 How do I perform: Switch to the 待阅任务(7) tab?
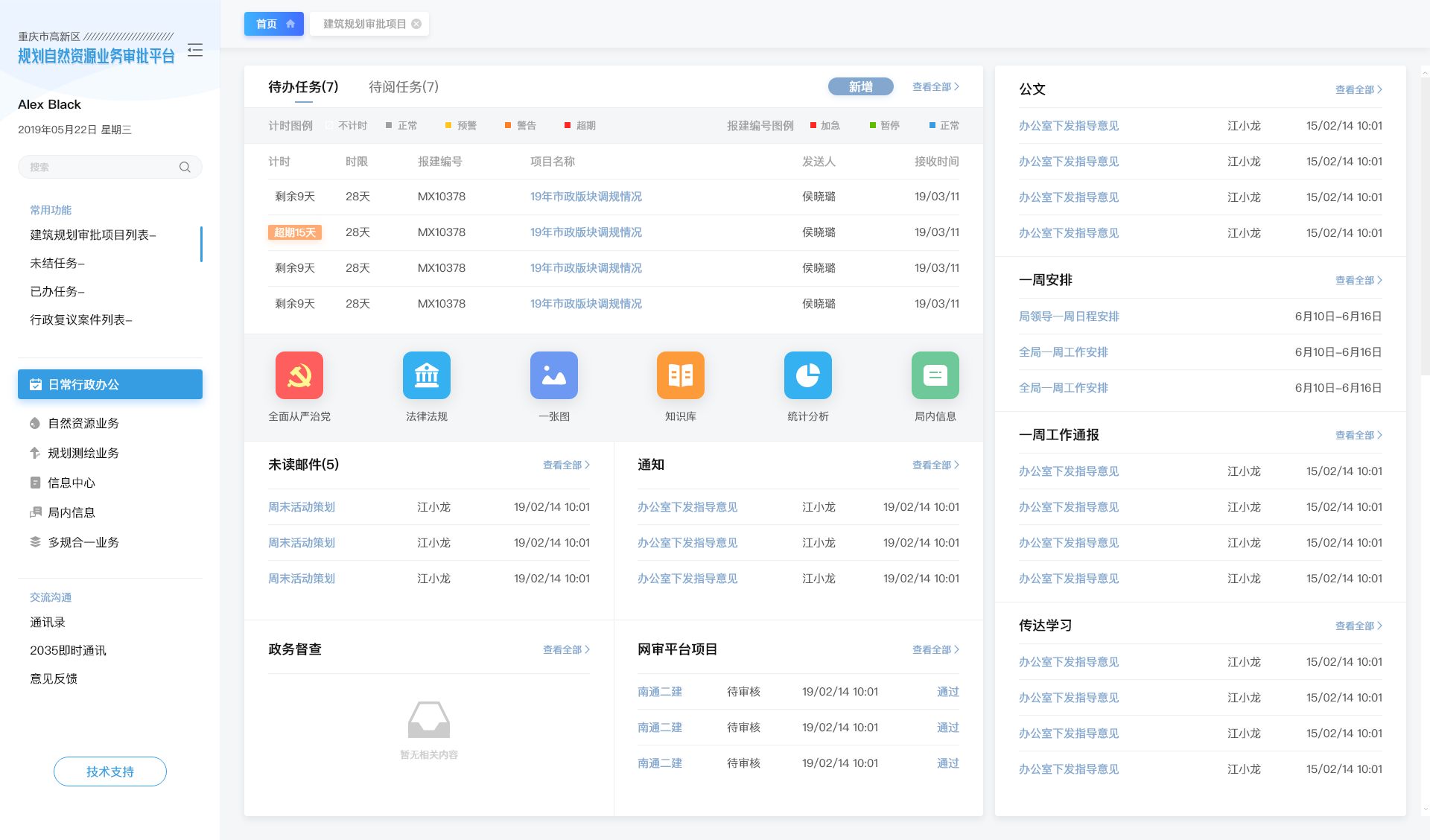(x=404, y=87)
